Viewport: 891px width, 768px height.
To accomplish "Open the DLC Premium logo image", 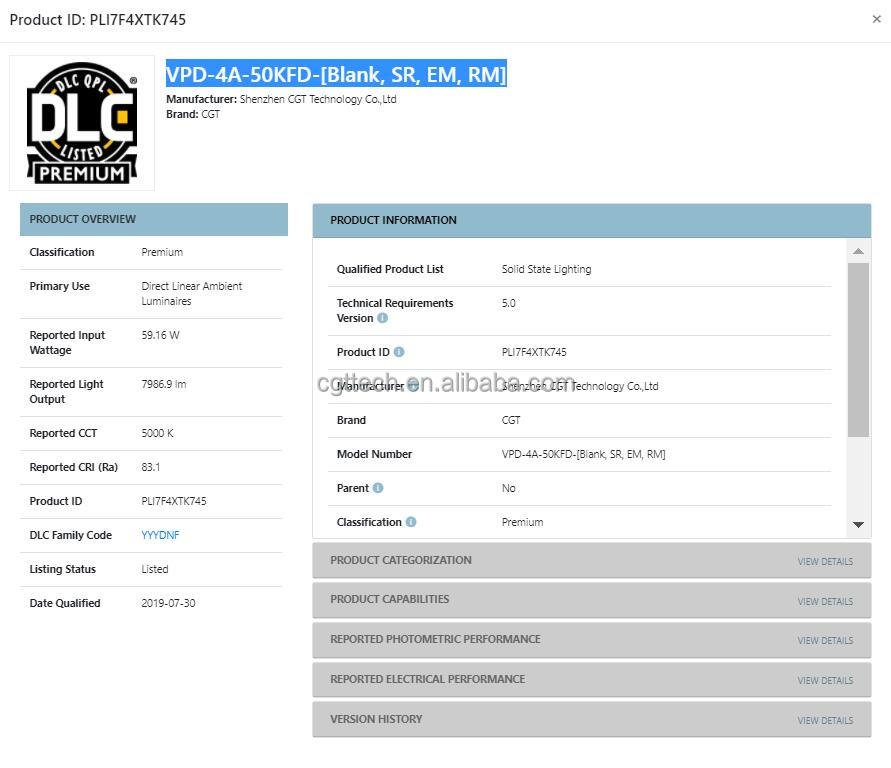I will point(82,123).
